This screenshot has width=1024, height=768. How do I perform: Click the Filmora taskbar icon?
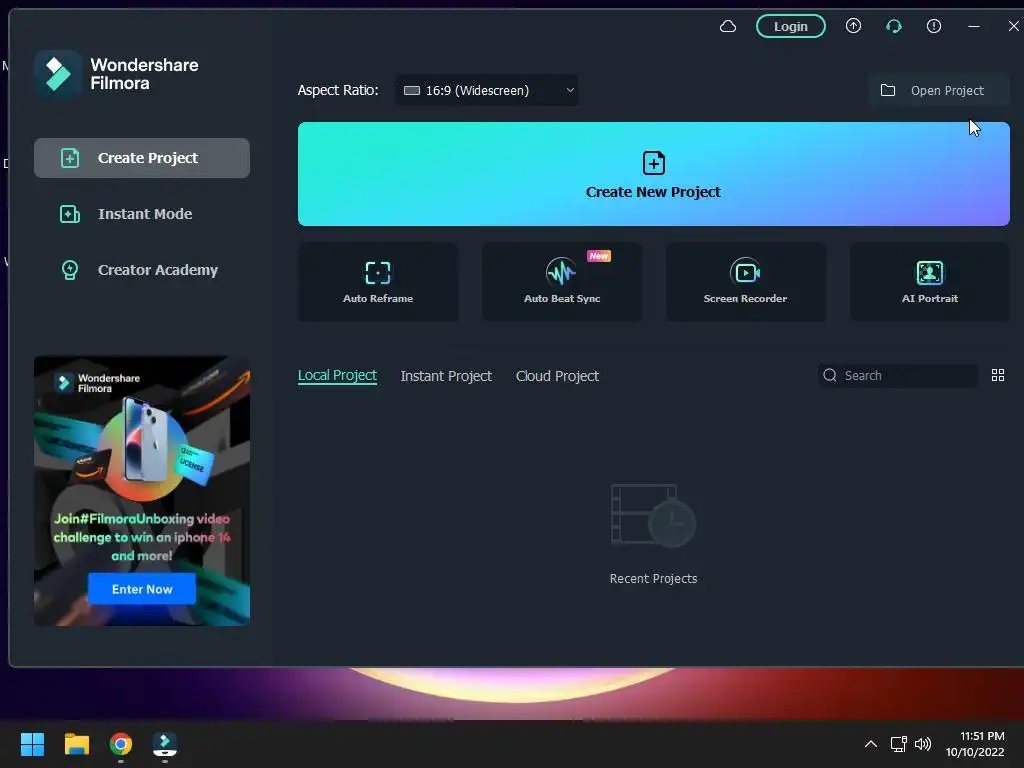pos(165,744)
